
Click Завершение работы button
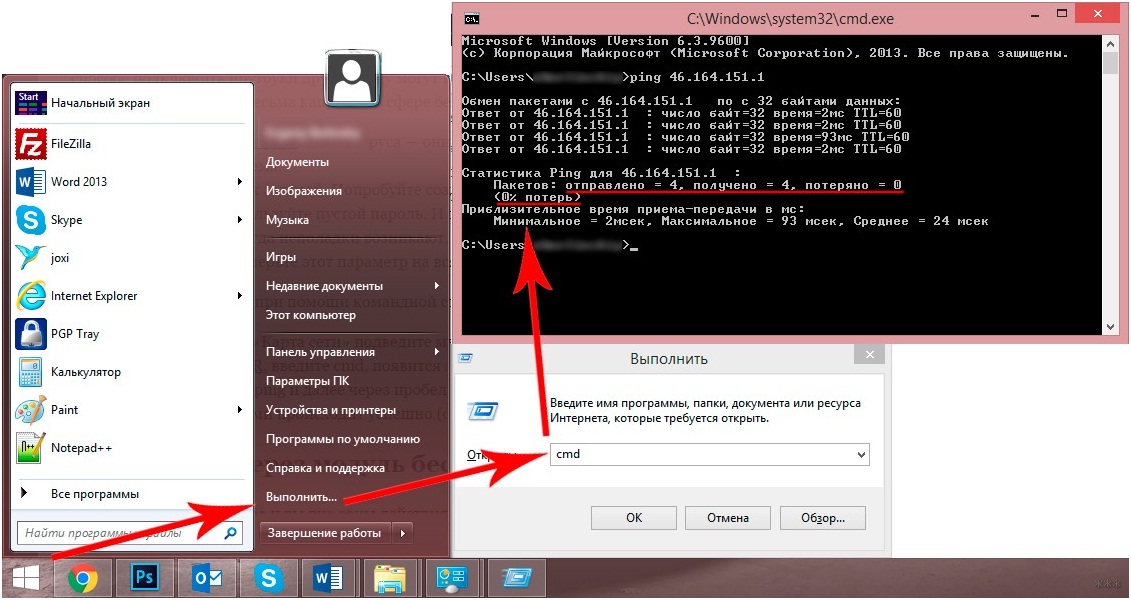pos(325,534)
